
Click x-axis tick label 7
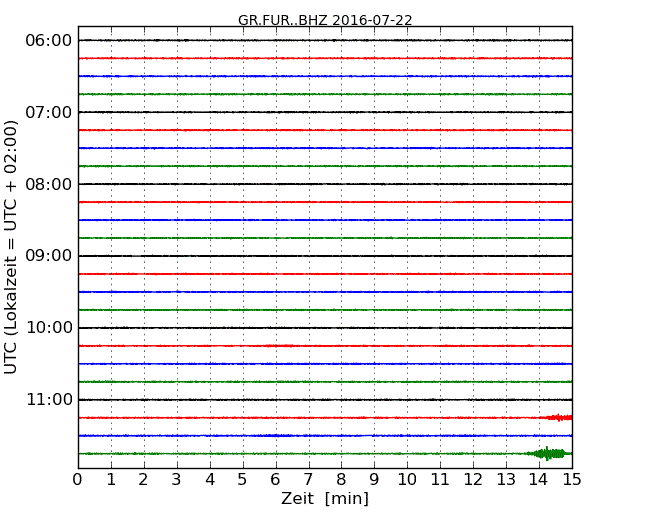coord(308,480)
